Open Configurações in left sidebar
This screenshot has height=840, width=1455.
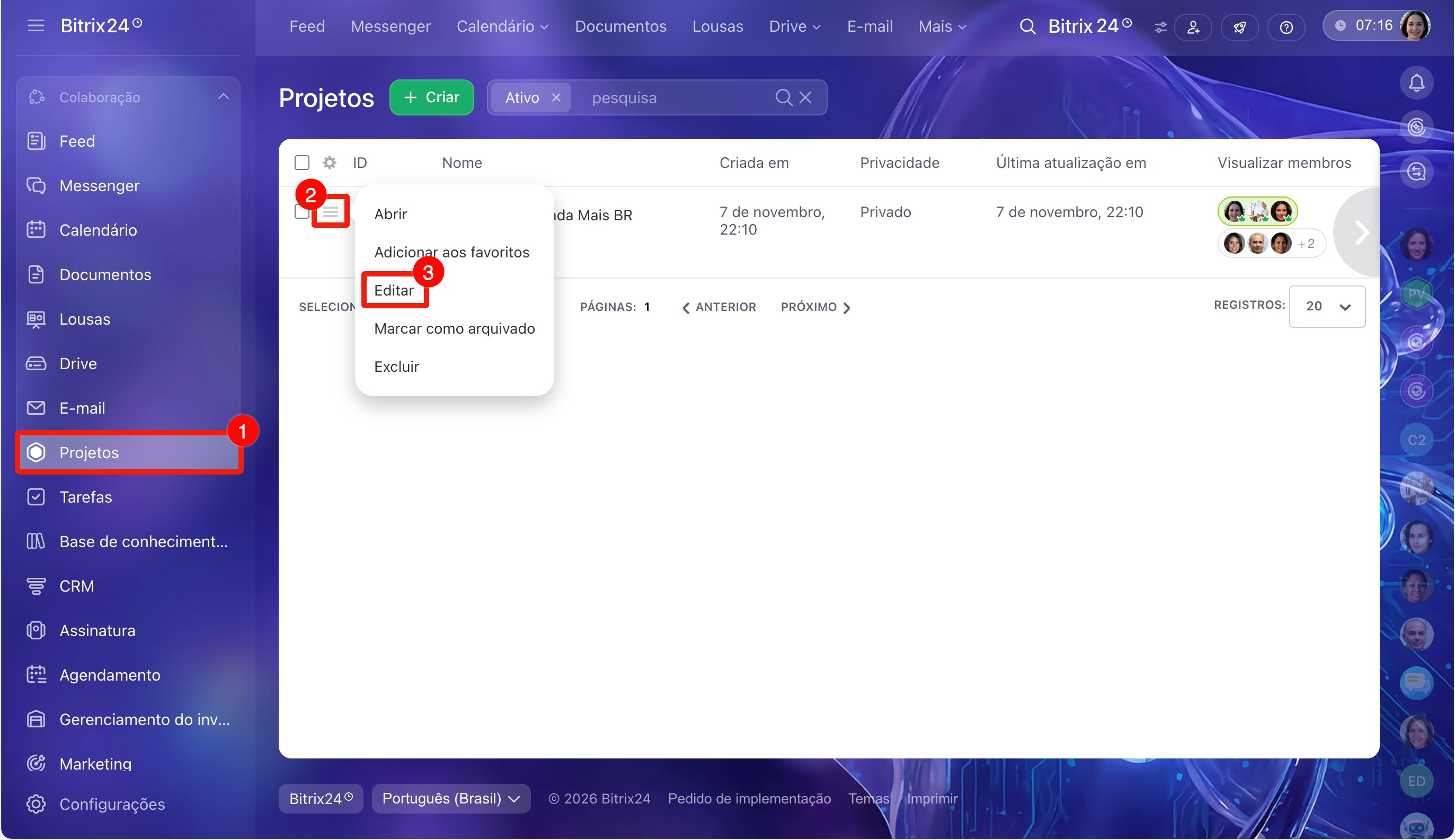click(x=128, y=803)
